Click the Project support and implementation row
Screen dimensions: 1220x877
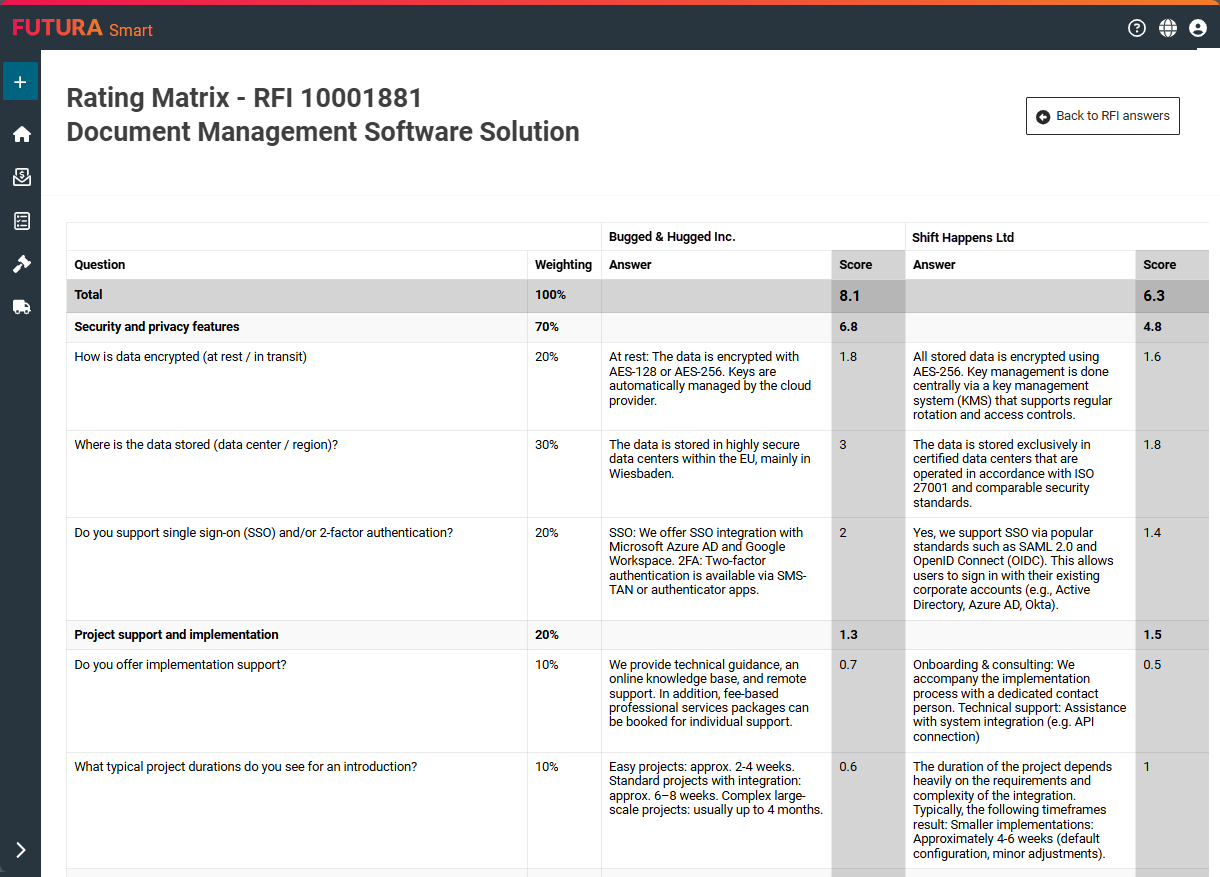pyautogui.click(x=176, y=635)
